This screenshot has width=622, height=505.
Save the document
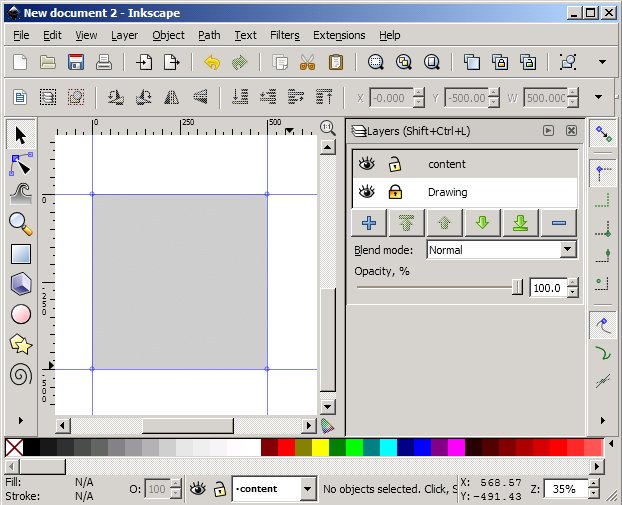tap(76, 62)
